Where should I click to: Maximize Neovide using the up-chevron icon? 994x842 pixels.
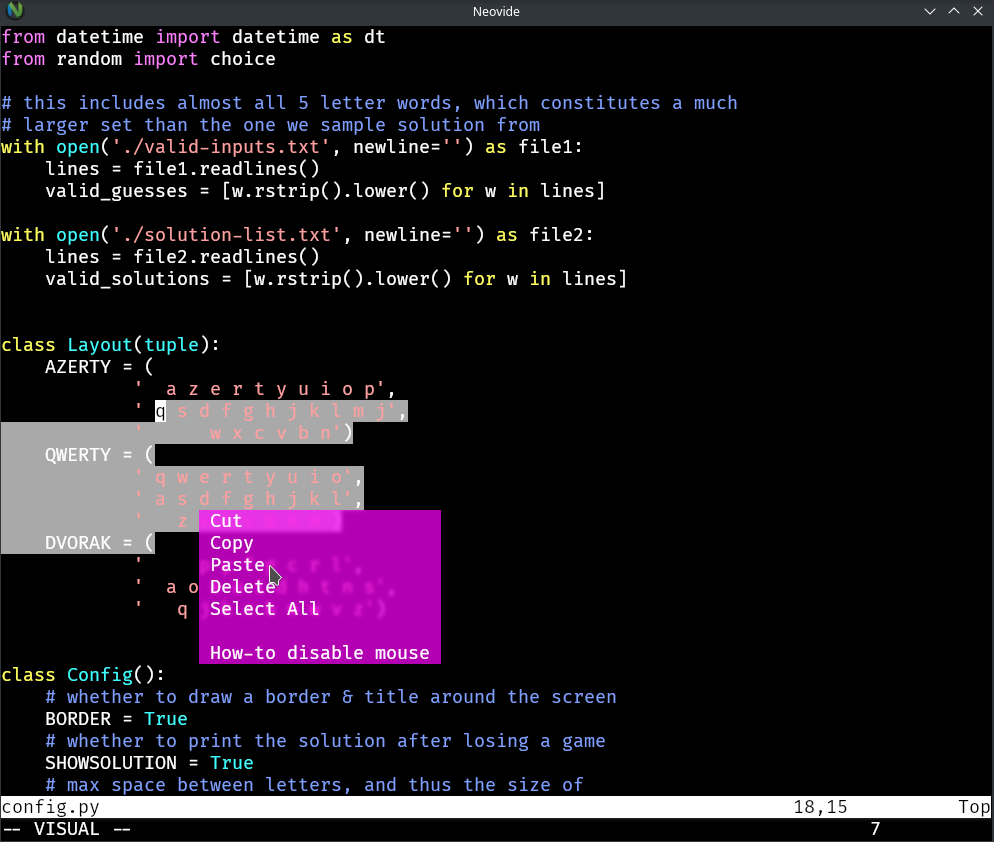coord(953,11)
